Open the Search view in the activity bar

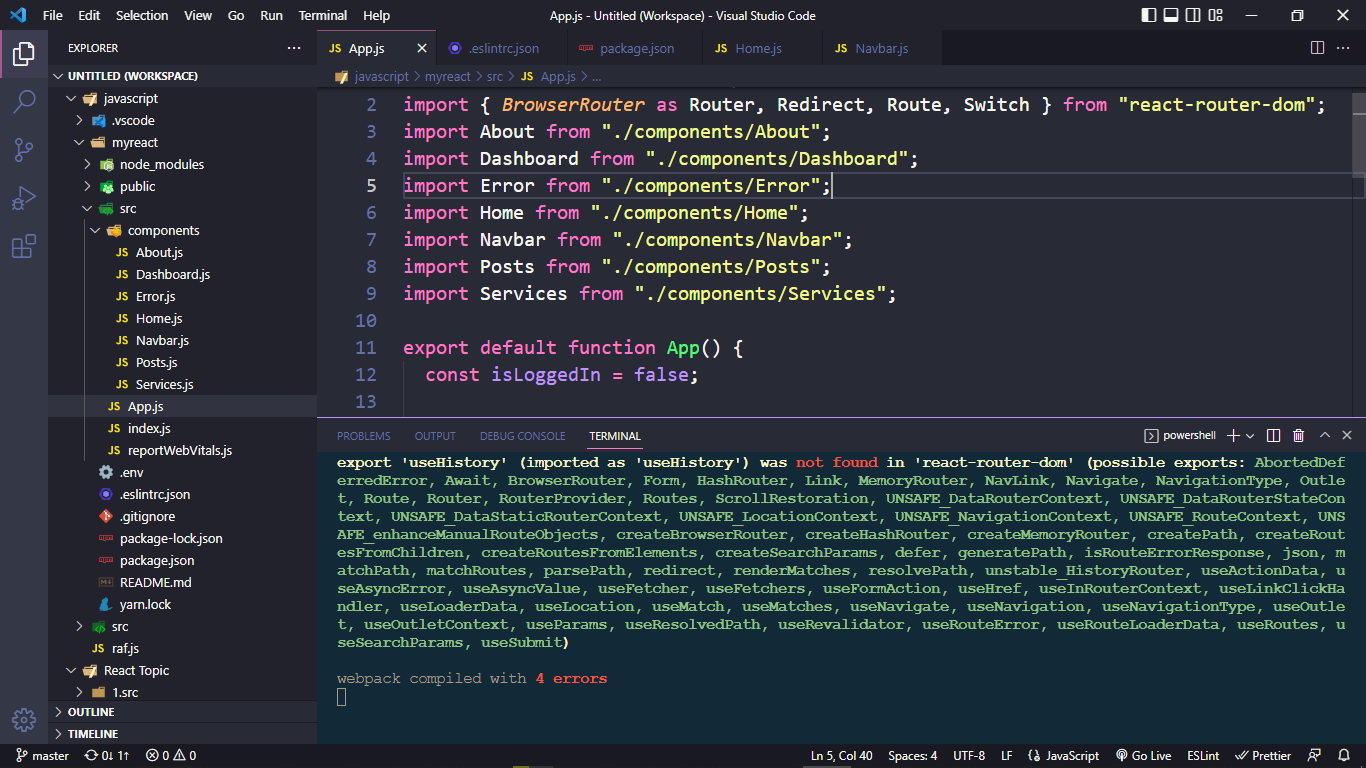pos(24,102)
